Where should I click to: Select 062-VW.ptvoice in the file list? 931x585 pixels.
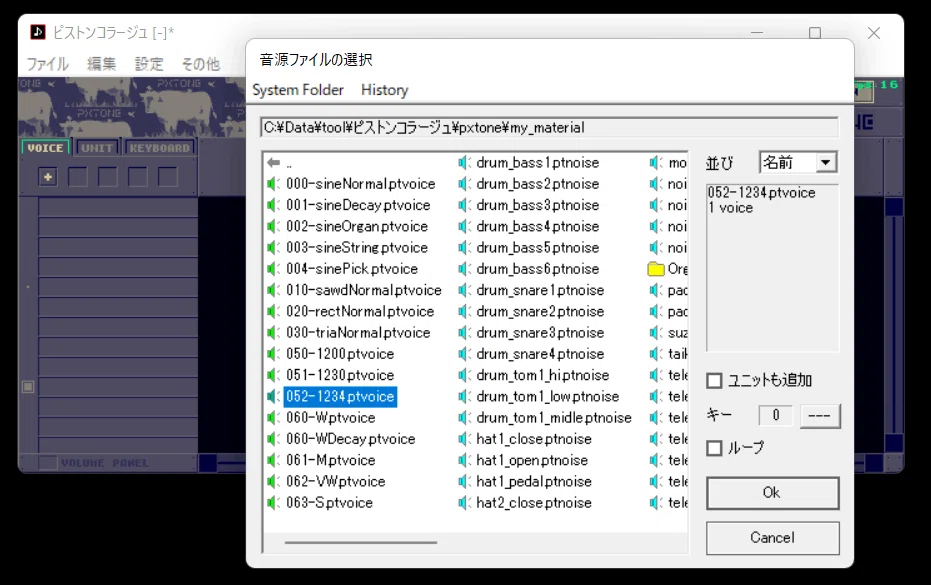point(335,482)
